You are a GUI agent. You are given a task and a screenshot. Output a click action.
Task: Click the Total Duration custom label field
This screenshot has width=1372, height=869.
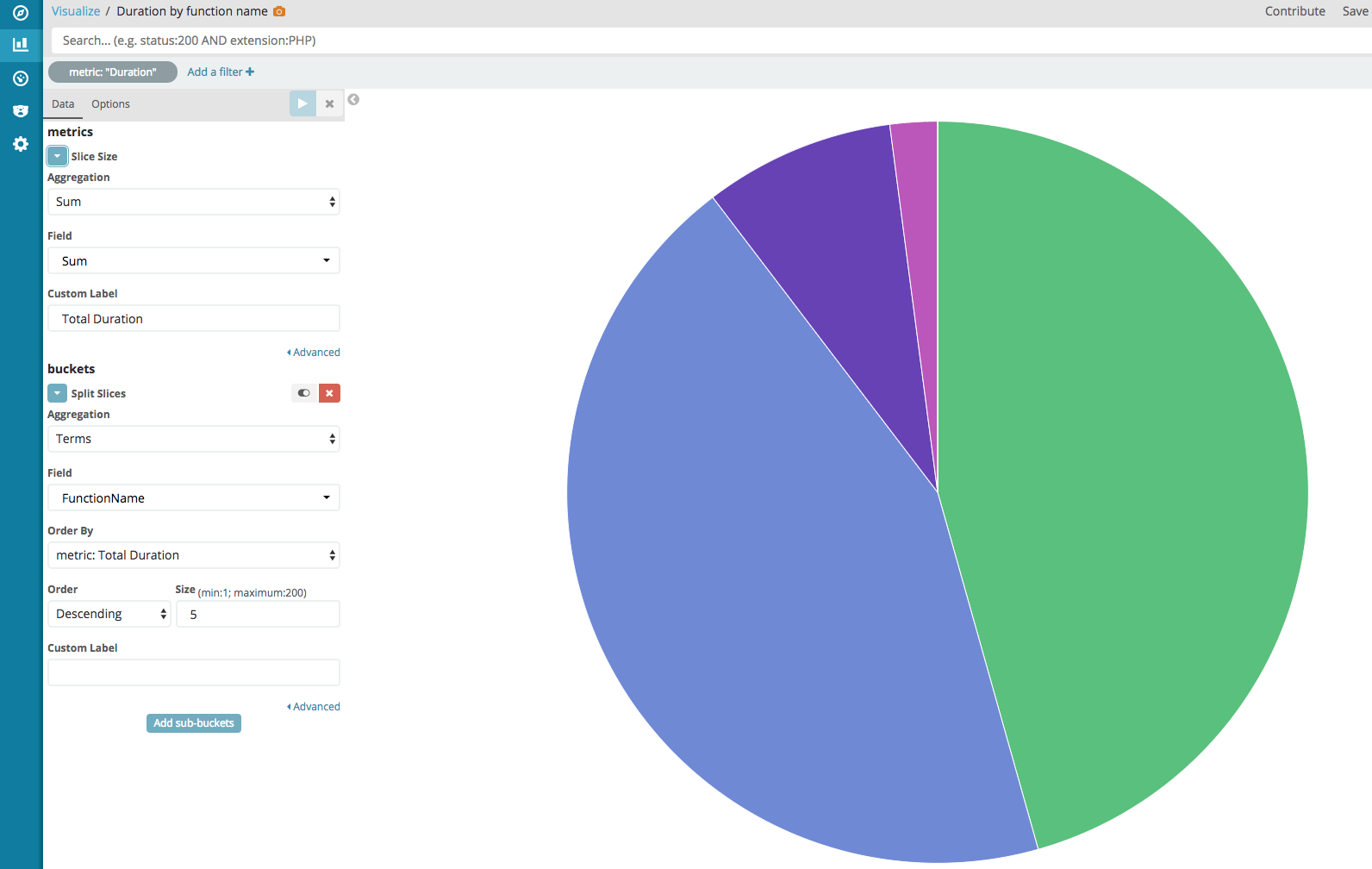[x=194, y=319]
